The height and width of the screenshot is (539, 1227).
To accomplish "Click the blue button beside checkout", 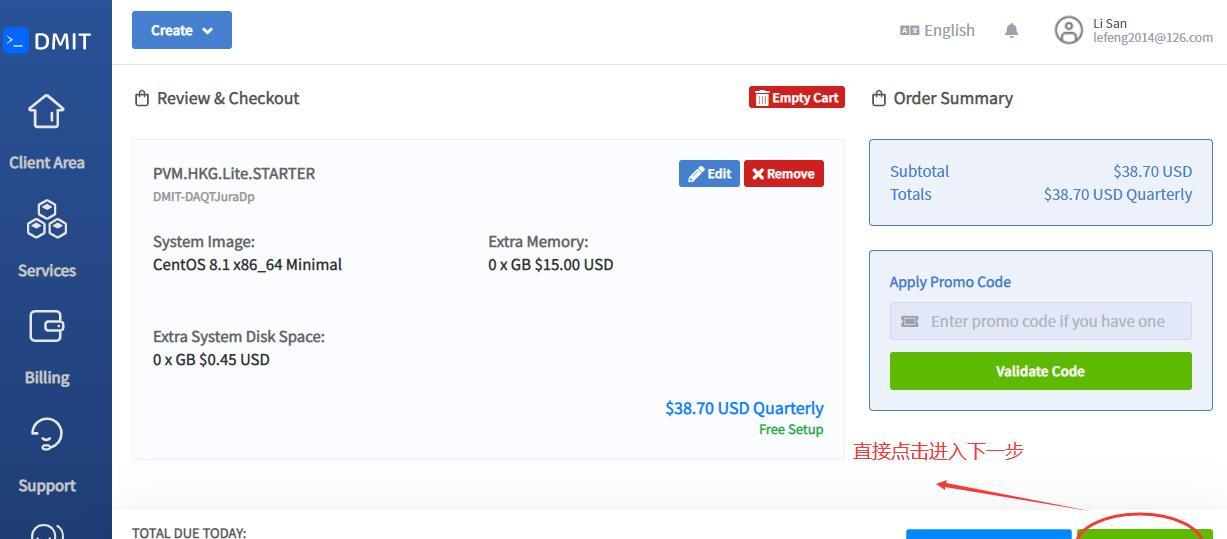I will coord(989,533).
